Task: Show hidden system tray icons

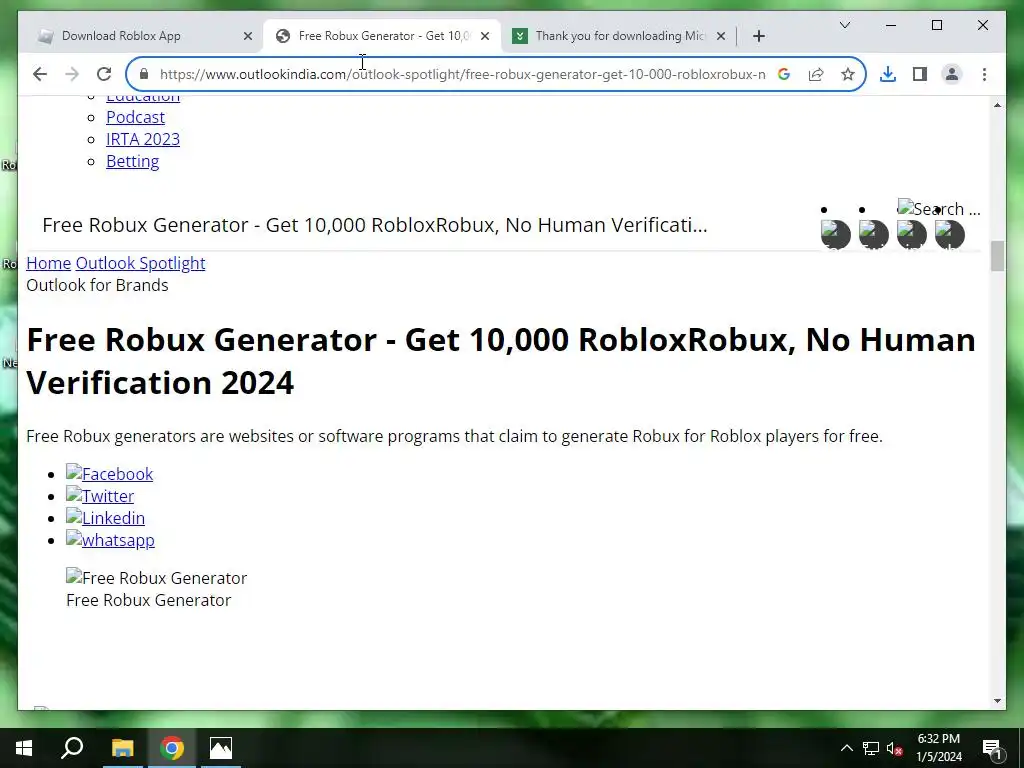Action: (x=846, y=748)
